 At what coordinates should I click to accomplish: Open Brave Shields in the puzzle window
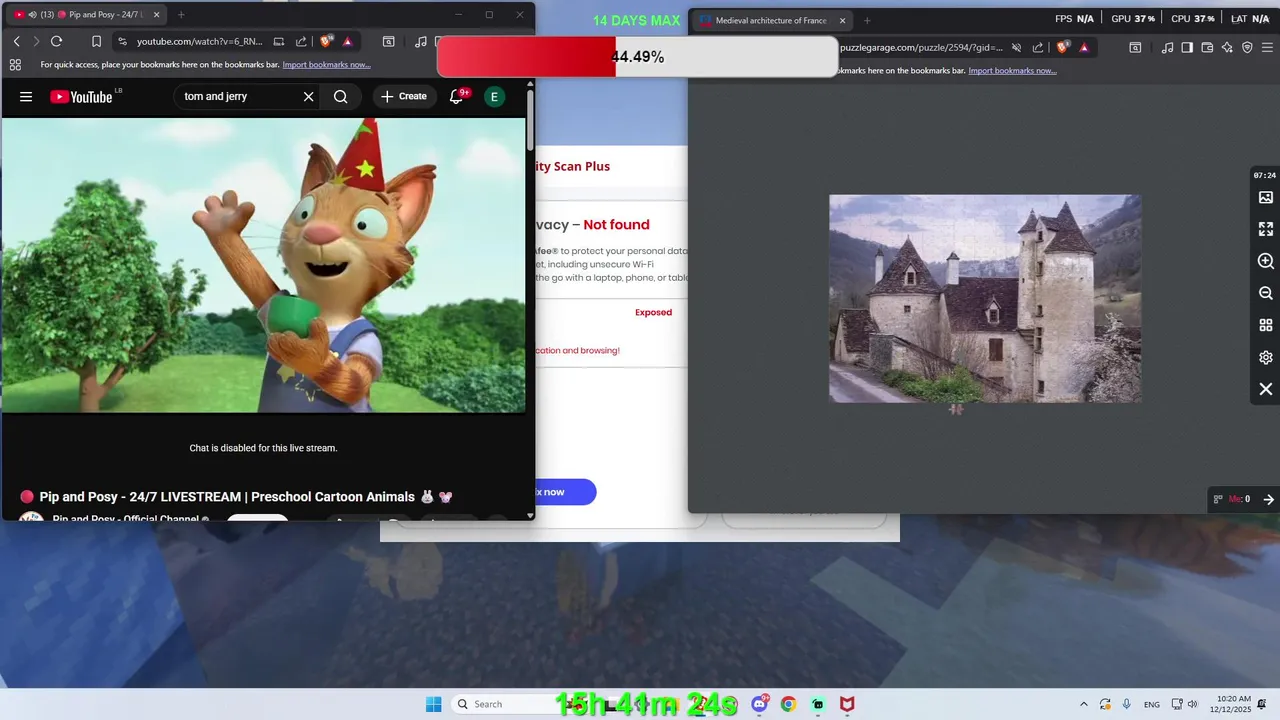point(1063,47)
